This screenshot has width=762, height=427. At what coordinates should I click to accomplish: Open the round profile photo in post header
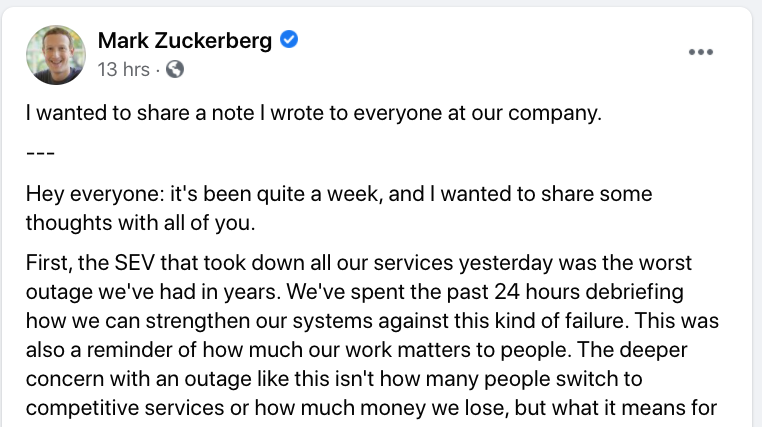(x=56, y=55)
